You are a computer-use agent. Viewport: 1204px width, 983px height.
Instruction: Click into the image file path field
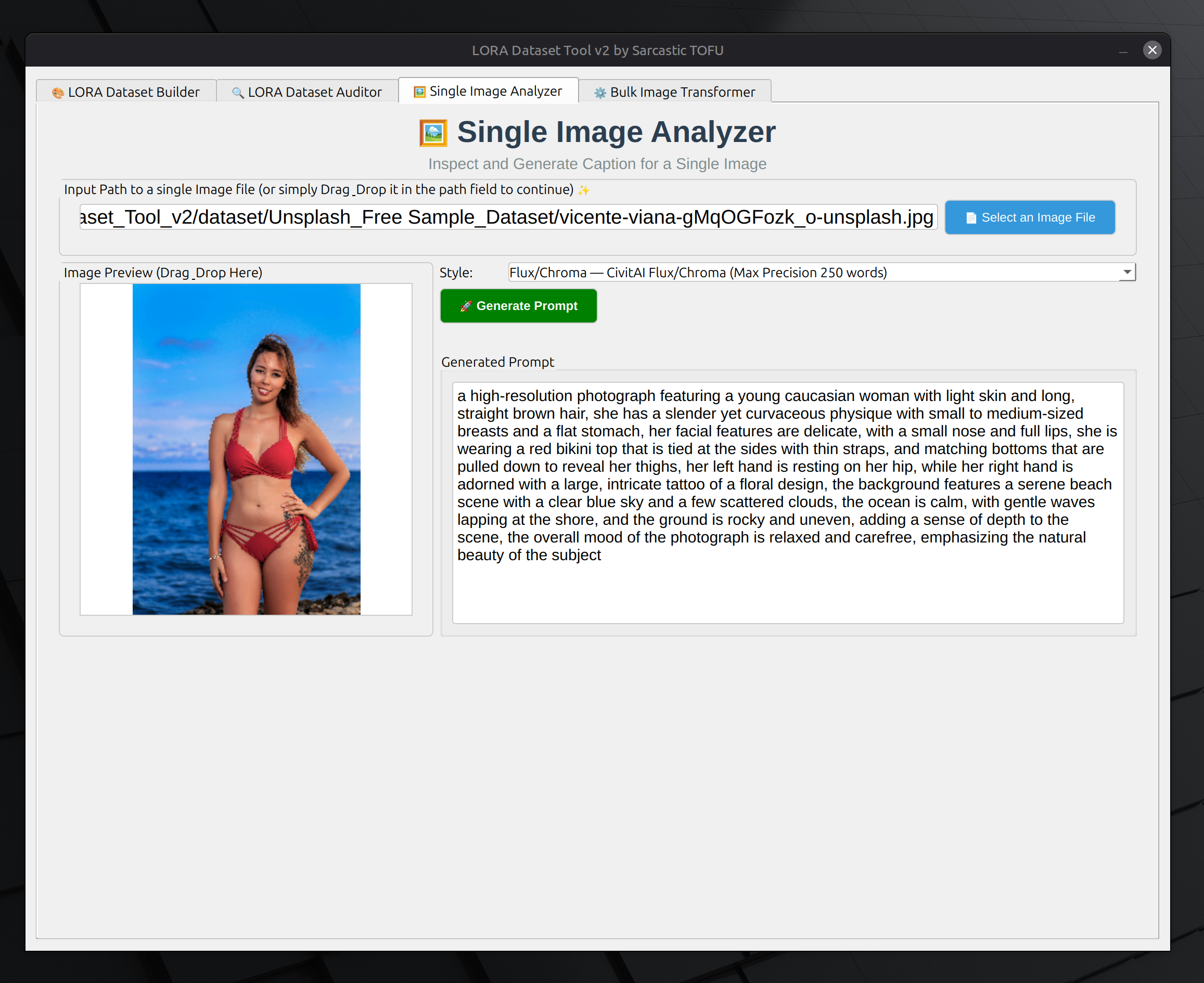pyautogui.click(x=507, y=217)
